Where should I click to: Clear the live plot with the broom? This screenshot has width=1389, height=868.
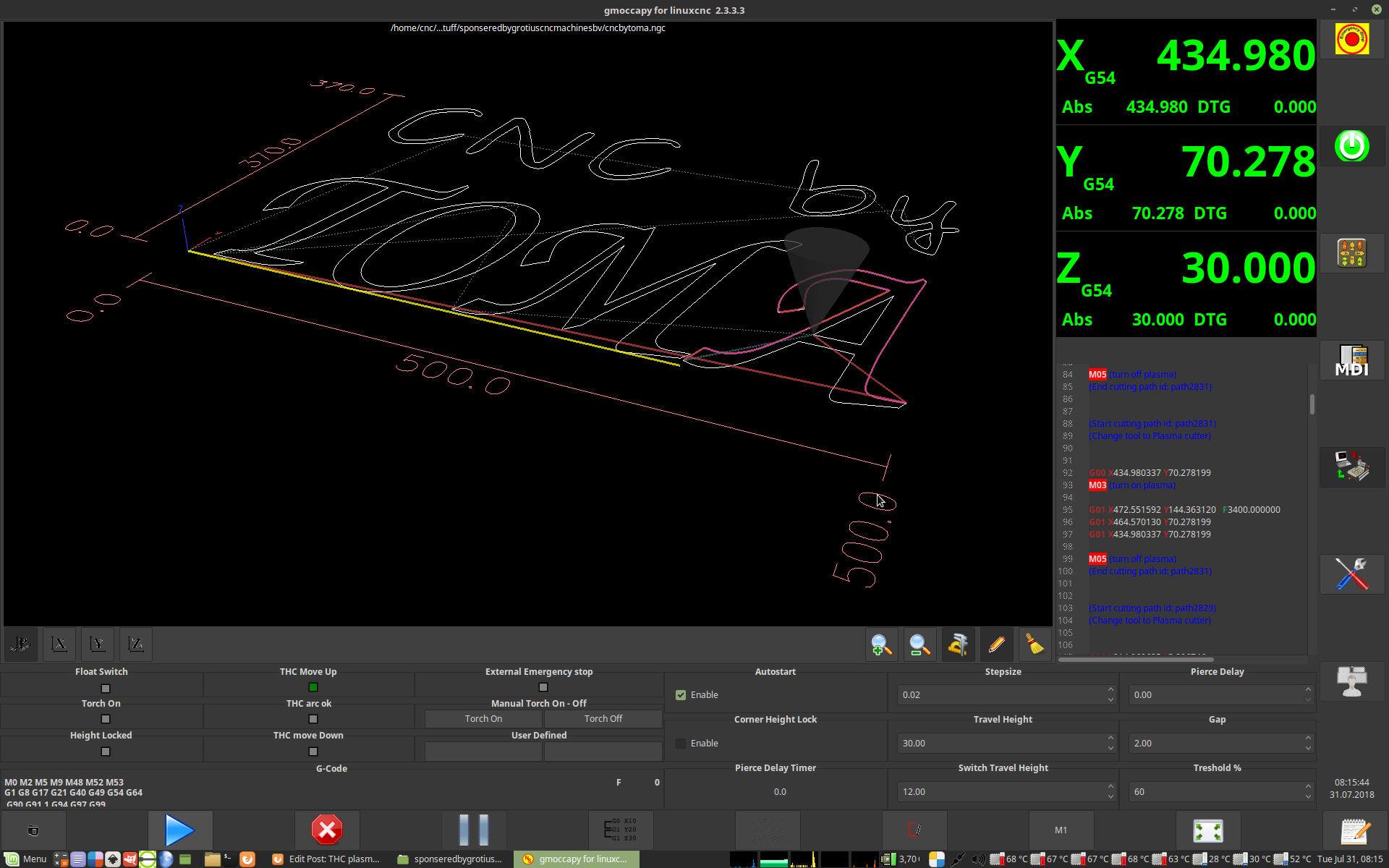[1035, 644]
